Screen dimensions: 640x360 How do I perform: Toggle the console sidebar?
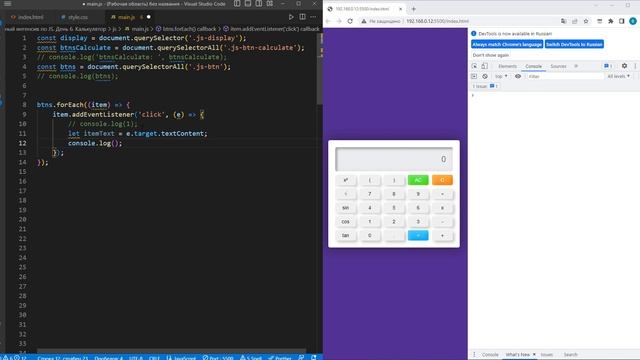click(474, 76)
